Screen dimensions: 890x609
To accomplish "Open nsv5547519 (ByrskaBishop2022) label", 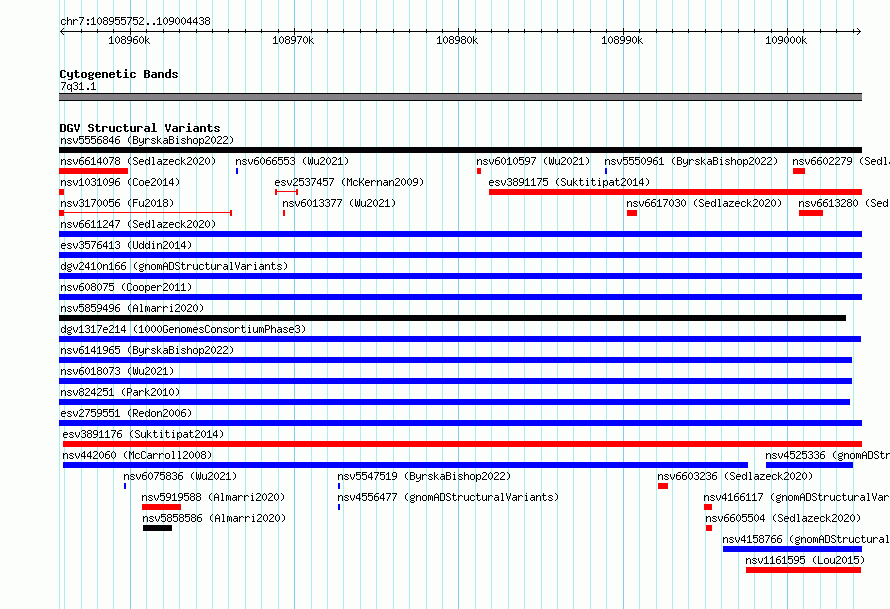I will [x=424, y=476].
